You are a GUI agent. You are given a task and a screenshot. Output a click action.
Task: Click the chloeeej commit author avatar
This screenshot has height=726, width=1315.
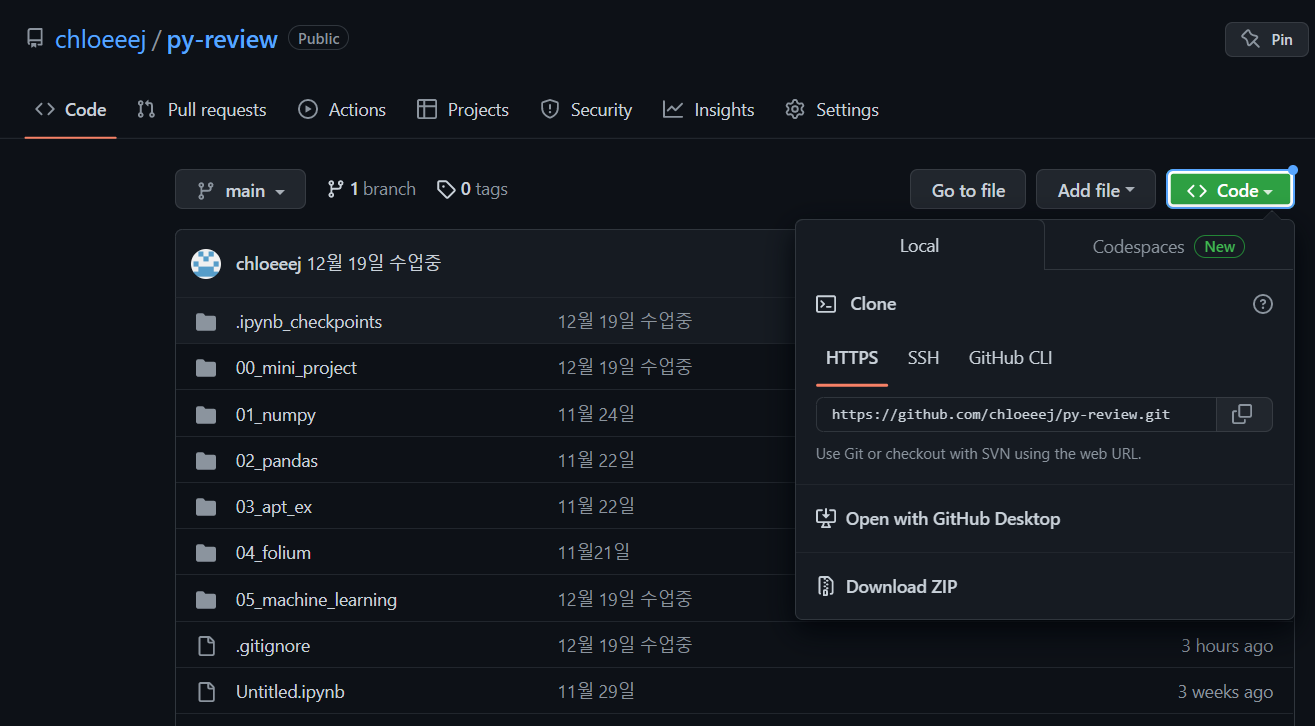(x=206, y=264)
